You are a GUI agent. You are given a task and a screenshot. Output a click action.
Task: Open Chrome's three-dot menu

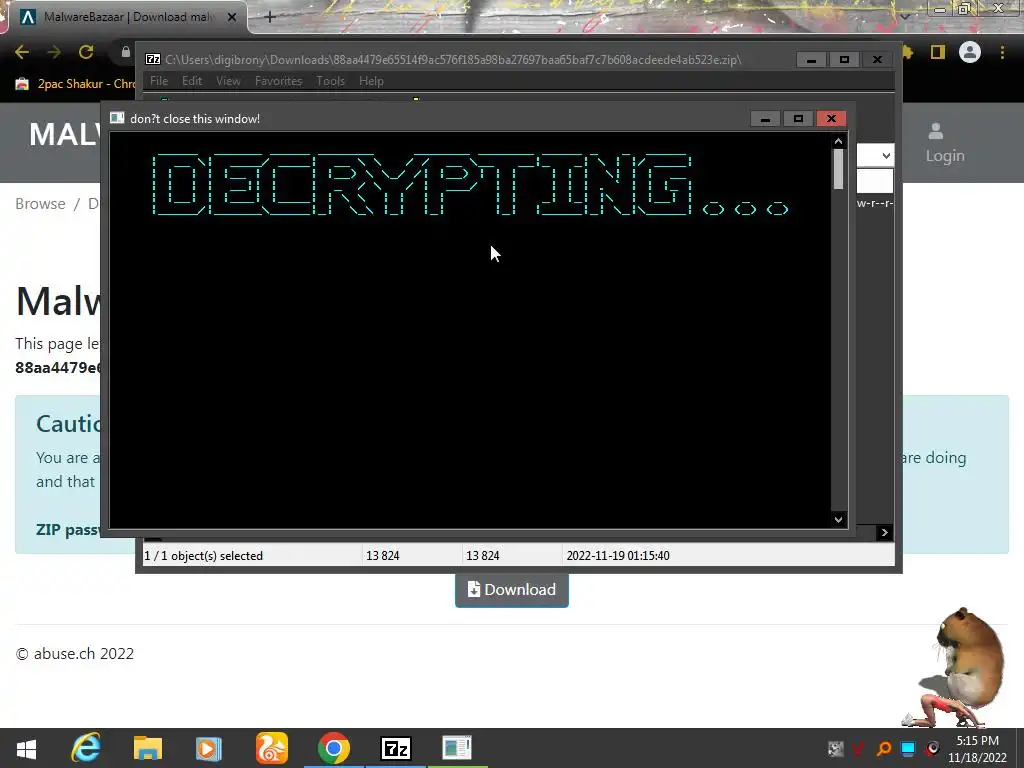(1002, 52)
